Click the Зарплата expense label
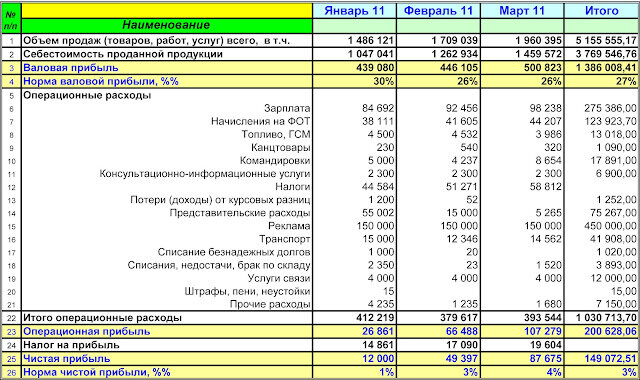The height and width of the screenshot is (380, 640). click(287, 108)
